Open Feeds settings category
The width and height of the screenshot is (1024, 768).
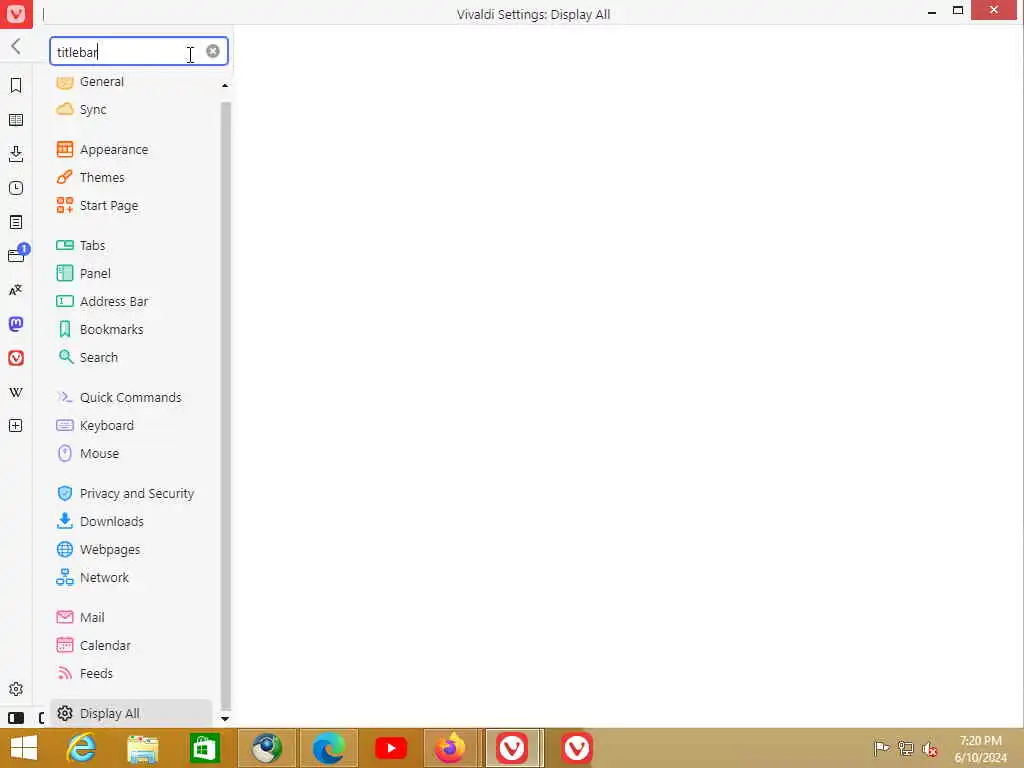coord(131,674)
